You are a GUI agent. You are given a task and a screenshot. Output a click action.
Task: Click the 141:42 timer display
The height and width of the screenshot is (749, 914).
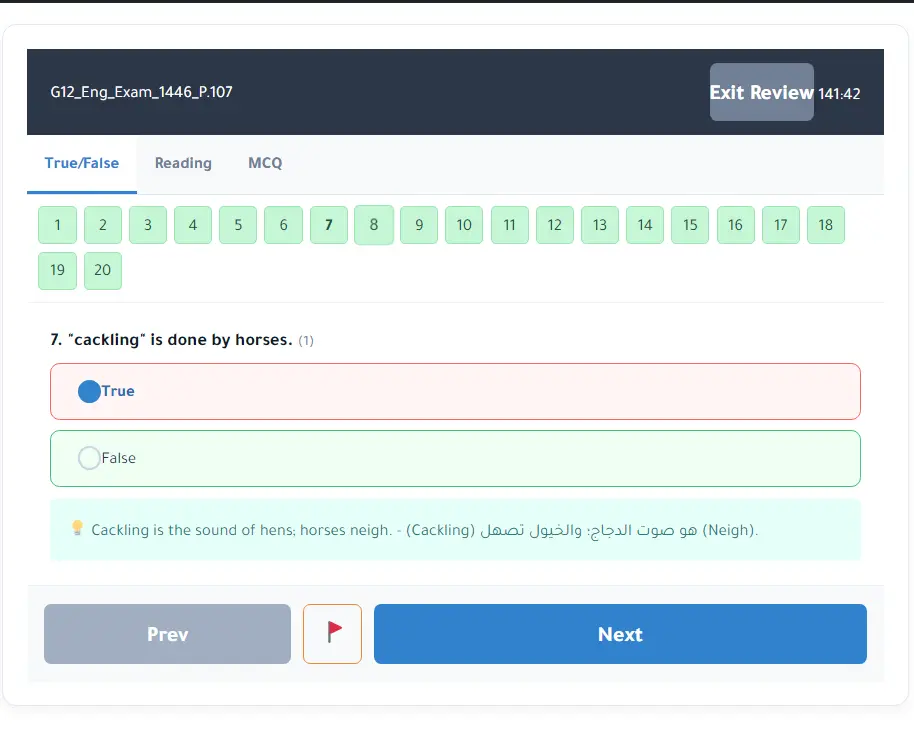839,94
